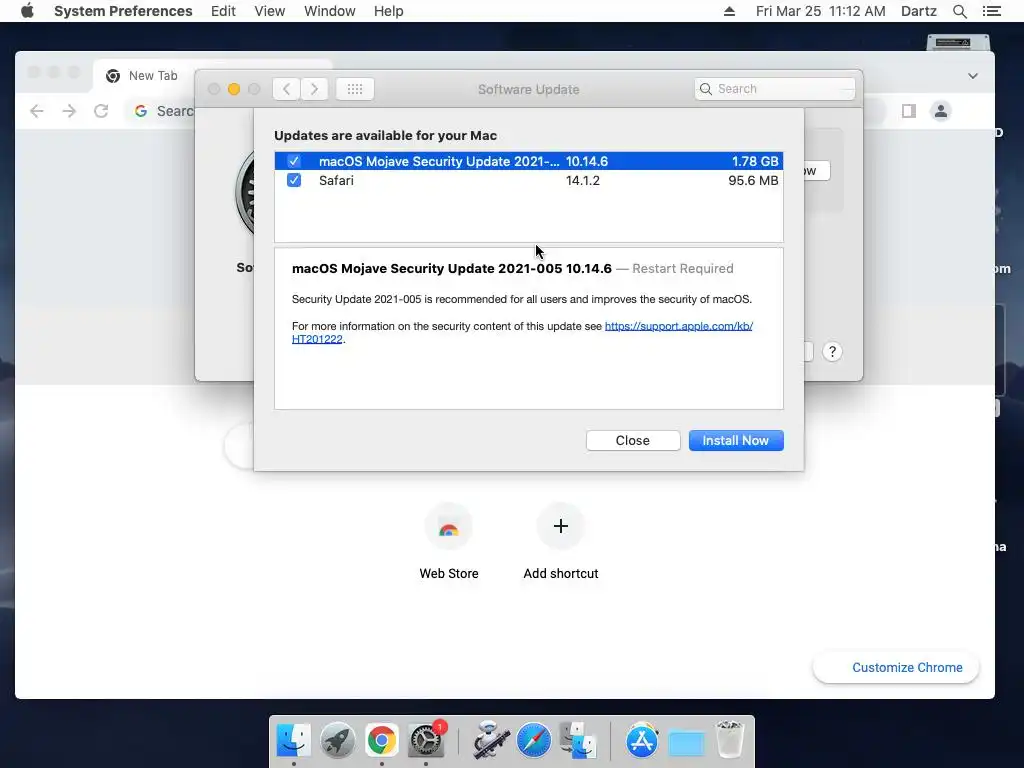Go forward in System Preferences toolbar
The width and height of the screenshot is (1024, 768).
click(x=314, y=89)
